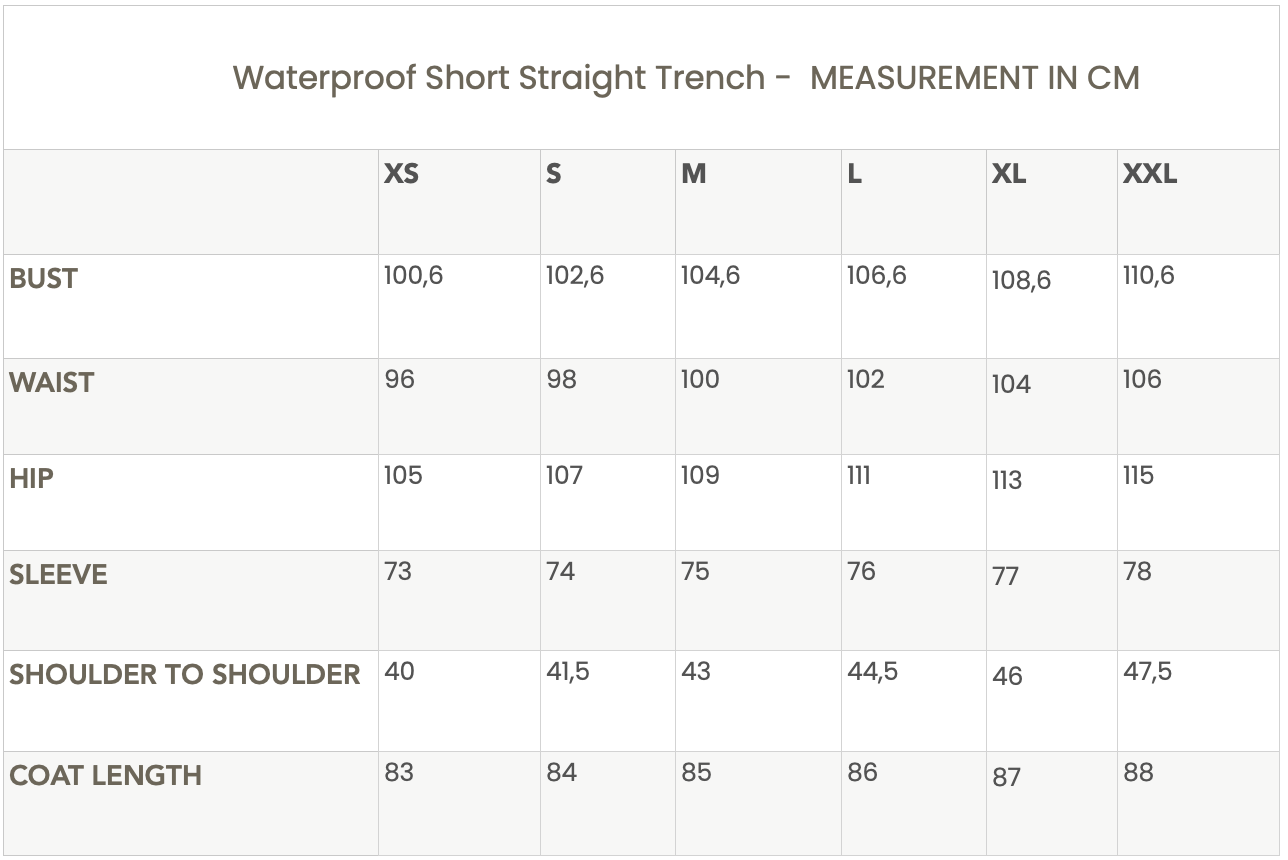Screen dimensions: 1288x860
Task: Select the HIP row label
Action: click(31, 479)
